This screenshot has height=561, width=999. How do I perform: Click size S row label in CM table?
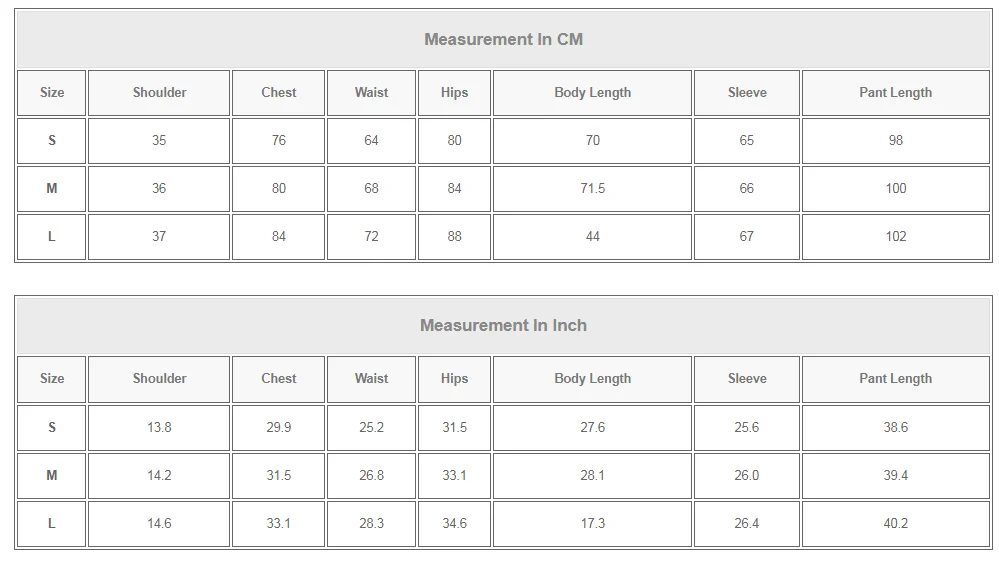pyautogui.click(x=52, y=141)
